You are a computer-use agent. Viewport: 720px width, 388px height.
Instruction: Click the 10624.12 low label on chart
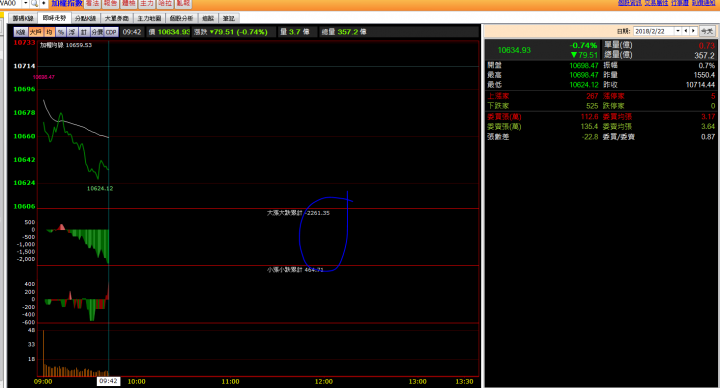click(100, 189)
